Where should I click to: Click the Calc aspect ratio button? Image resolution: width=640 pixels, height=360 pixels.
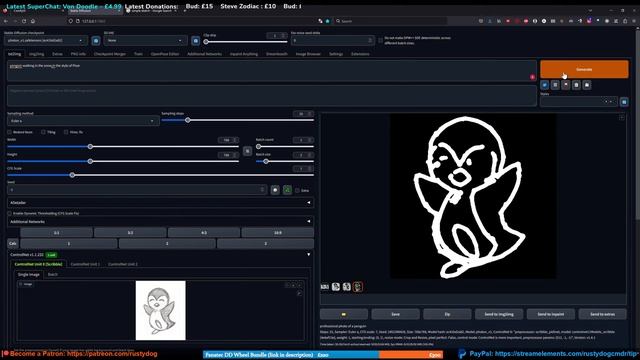pos(13,243)
